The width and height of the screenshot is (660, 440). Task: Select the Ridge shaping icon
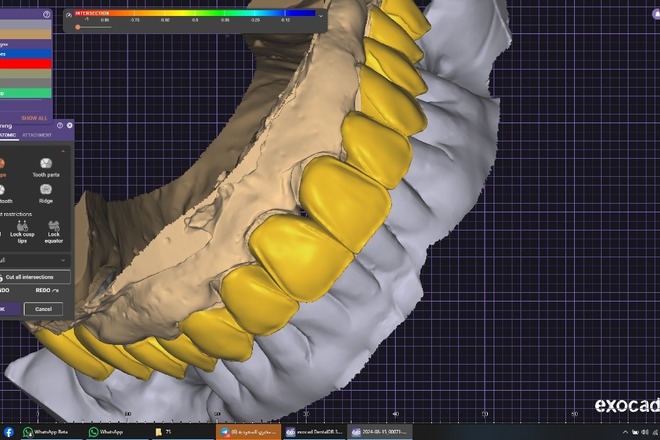46,192
